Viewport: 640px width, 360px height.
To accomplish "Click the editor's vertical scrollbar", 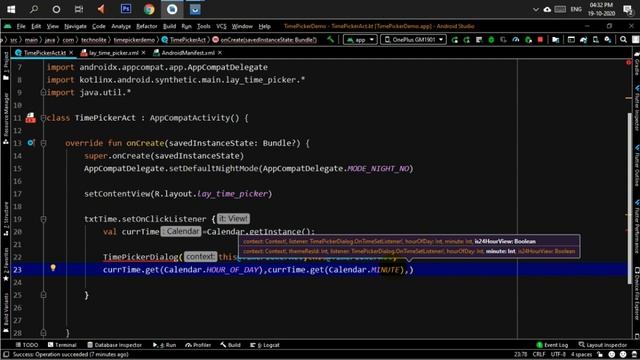I will coord(629,198).
